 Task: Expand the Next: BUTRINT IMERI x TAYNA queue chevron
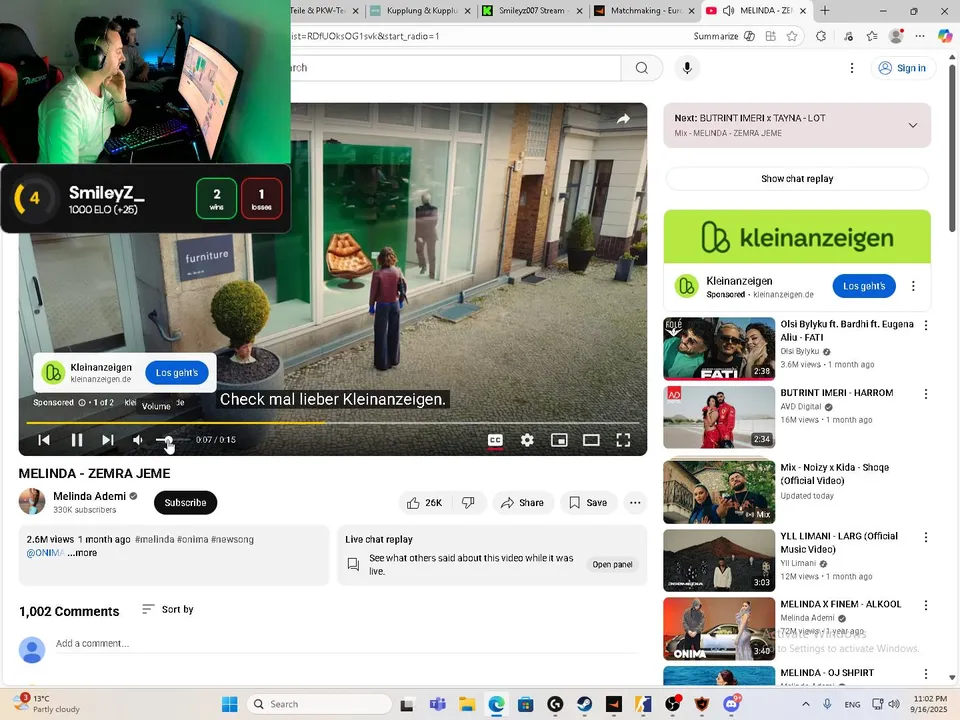click(x=913, y=126)
